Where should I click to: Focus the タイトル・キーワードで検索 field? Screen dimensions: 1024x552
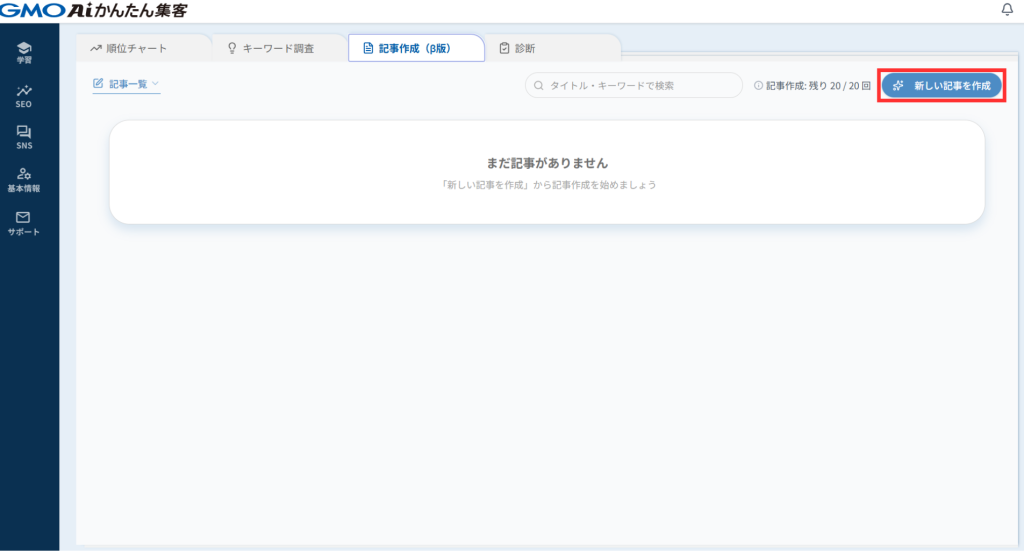(x=640, y=86)
